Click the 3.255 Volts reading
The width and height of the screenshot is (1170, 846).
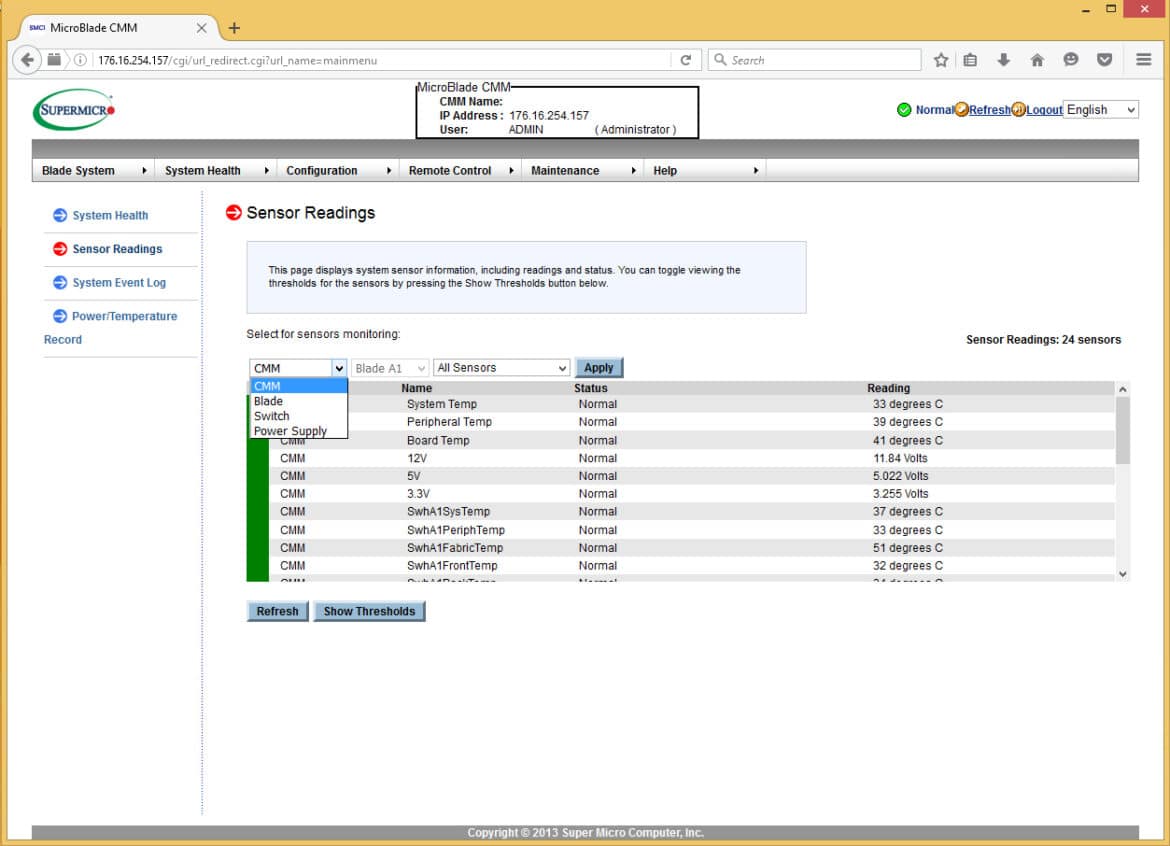901,494
